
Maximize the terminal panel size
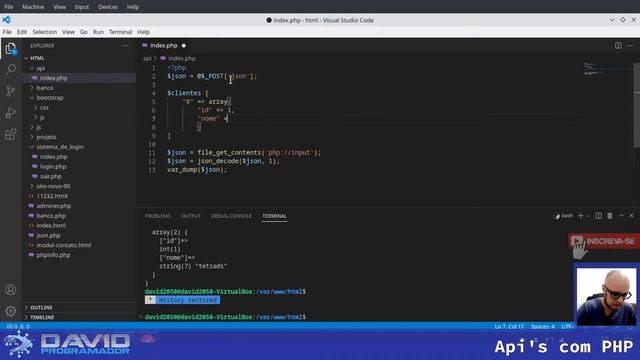click(621, 216)
